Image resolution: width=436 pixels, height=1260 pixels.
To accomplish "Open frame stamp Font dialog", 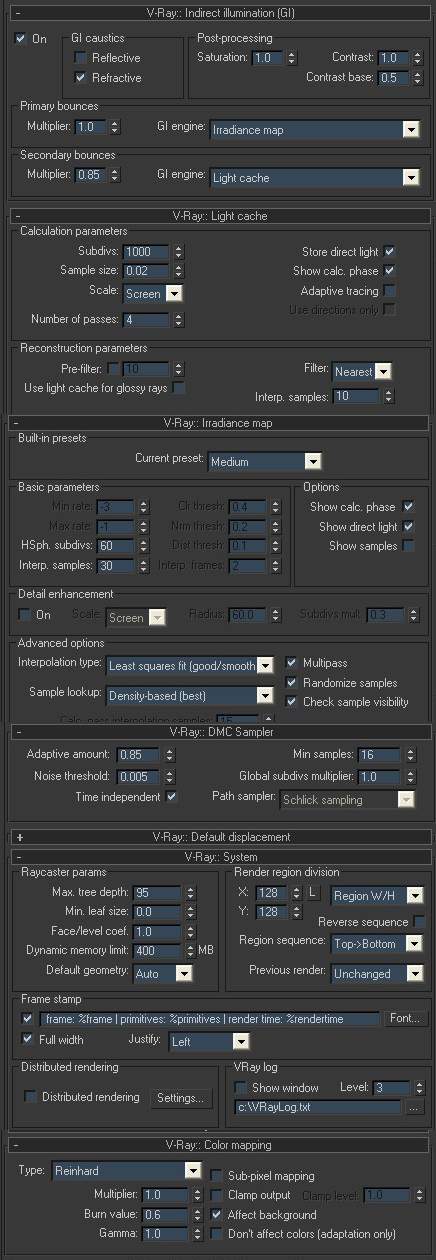I will tap(407, 1018).
